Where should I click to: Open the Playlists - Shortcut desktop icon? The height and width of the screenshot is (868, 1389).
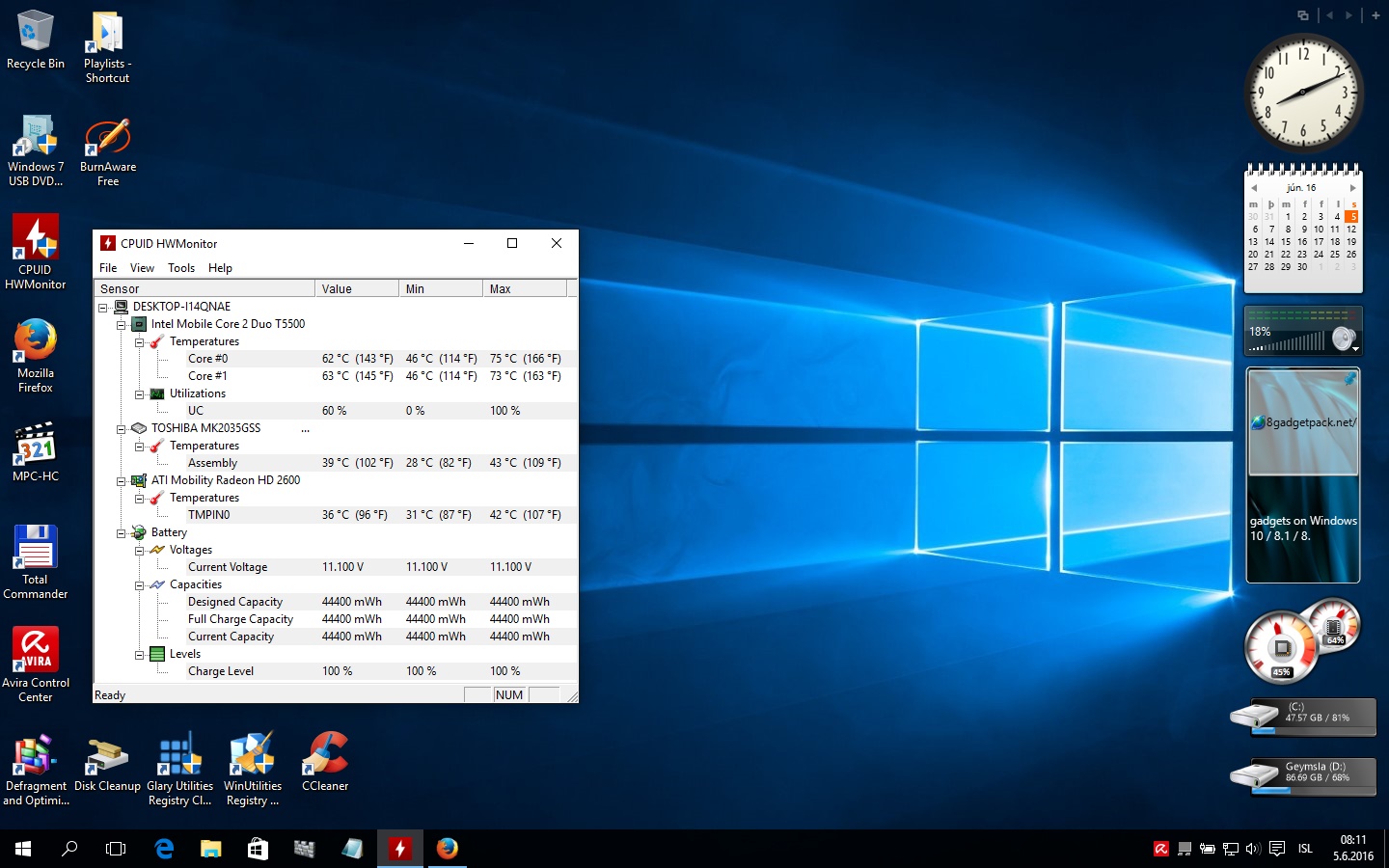(107, 46)
